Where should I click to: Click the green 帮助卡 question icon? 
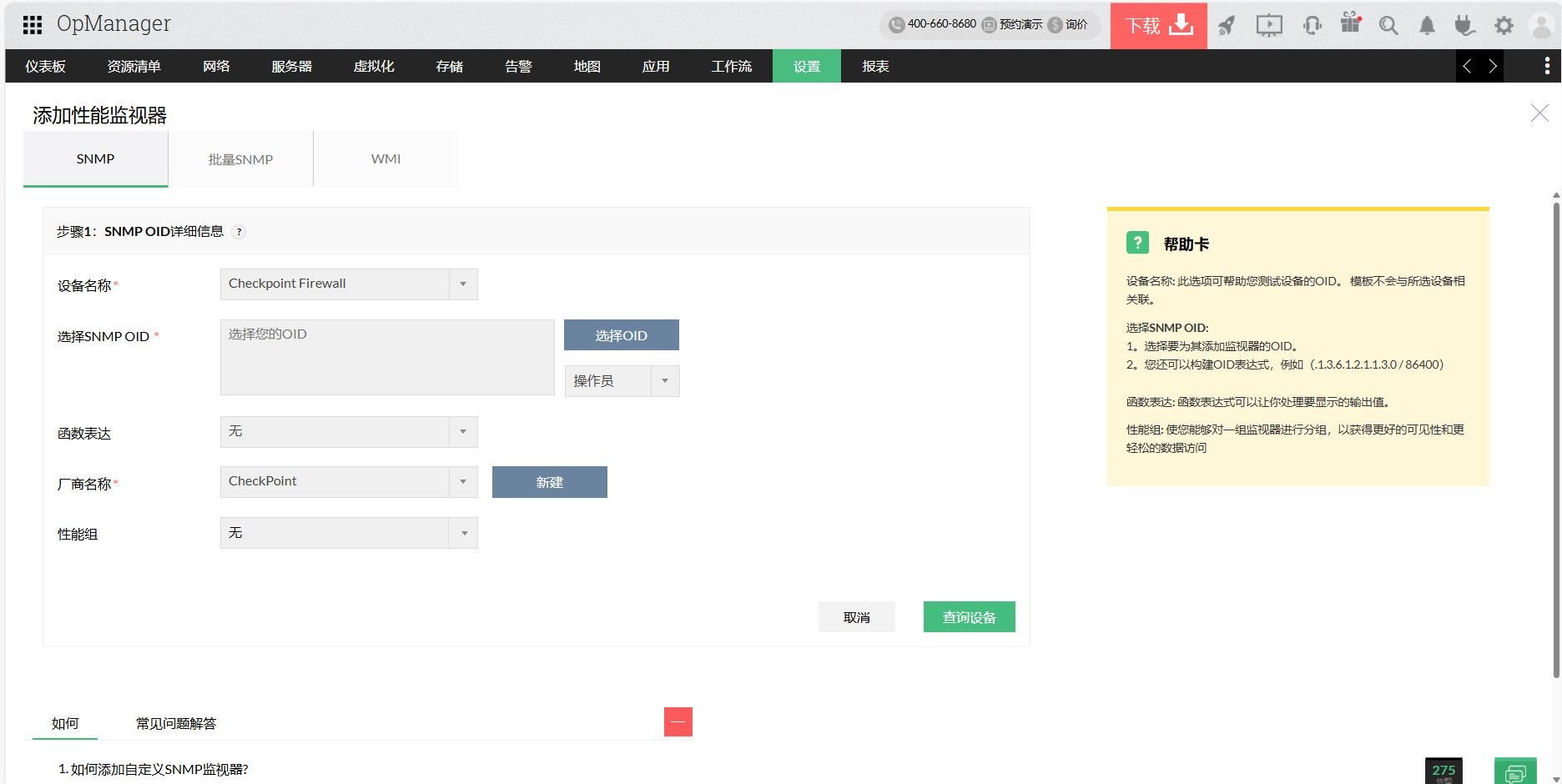[x=1137, y=243]
